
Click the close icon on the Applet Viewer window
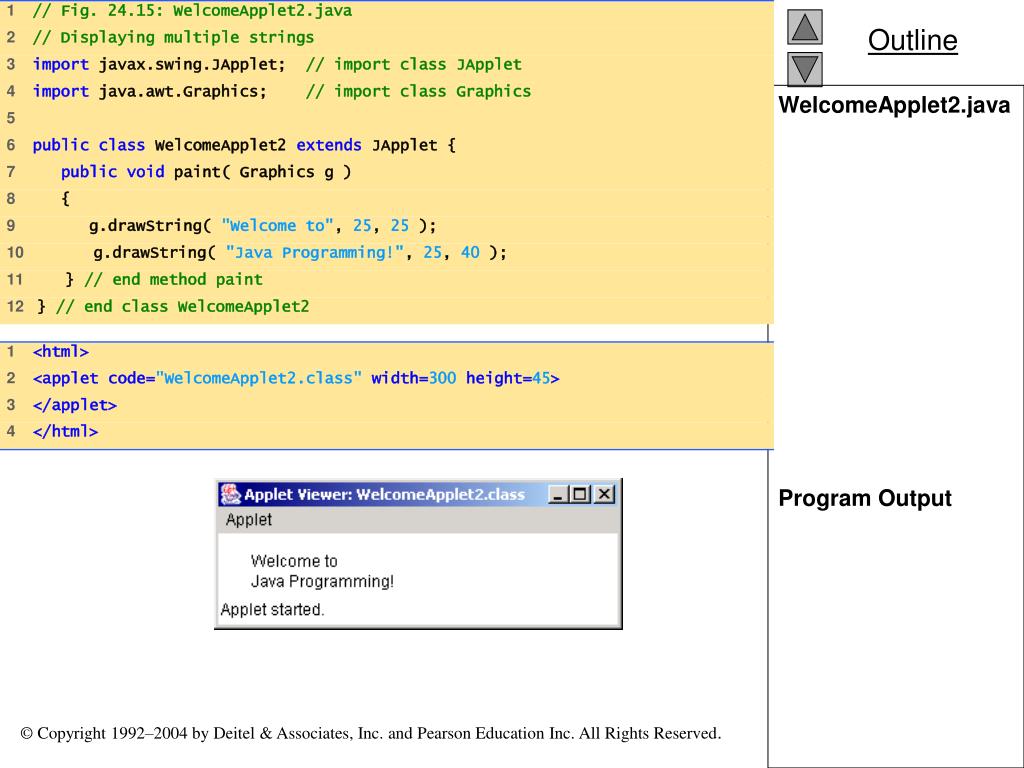pos(604,492)
